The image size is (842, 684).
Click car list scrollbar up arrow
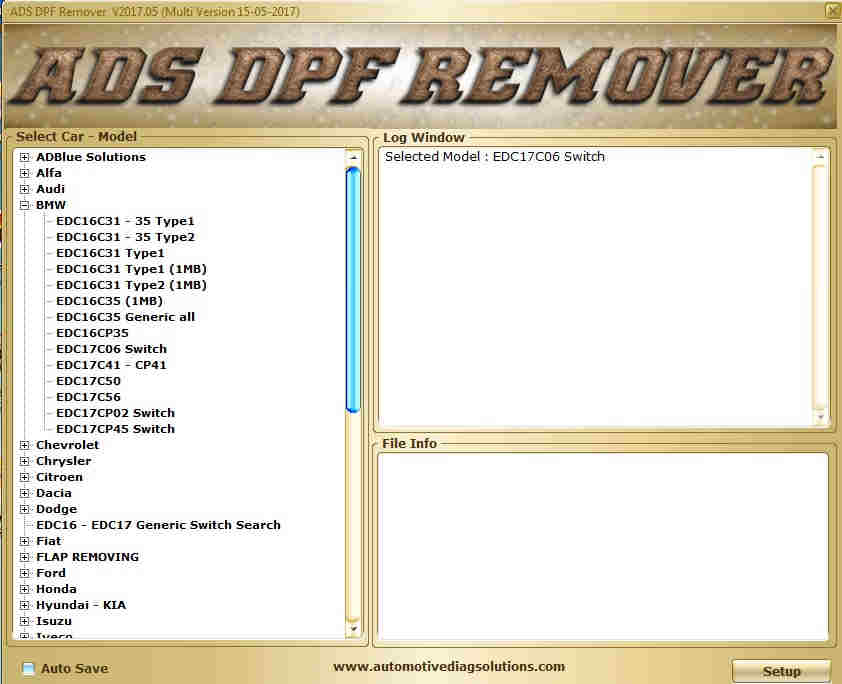[353, 157]
